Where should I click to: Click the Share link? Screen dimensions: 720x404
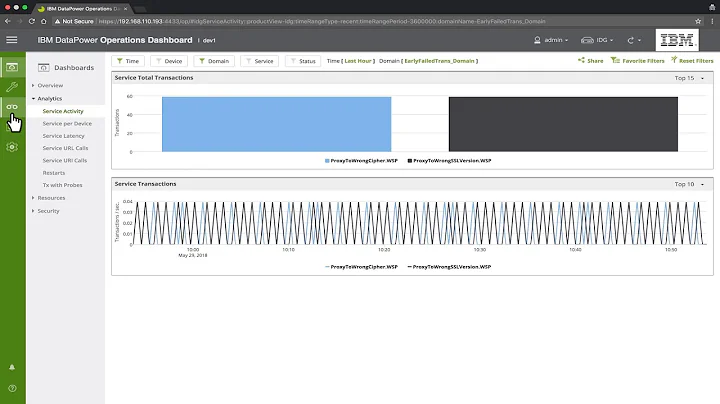[595, 61]
